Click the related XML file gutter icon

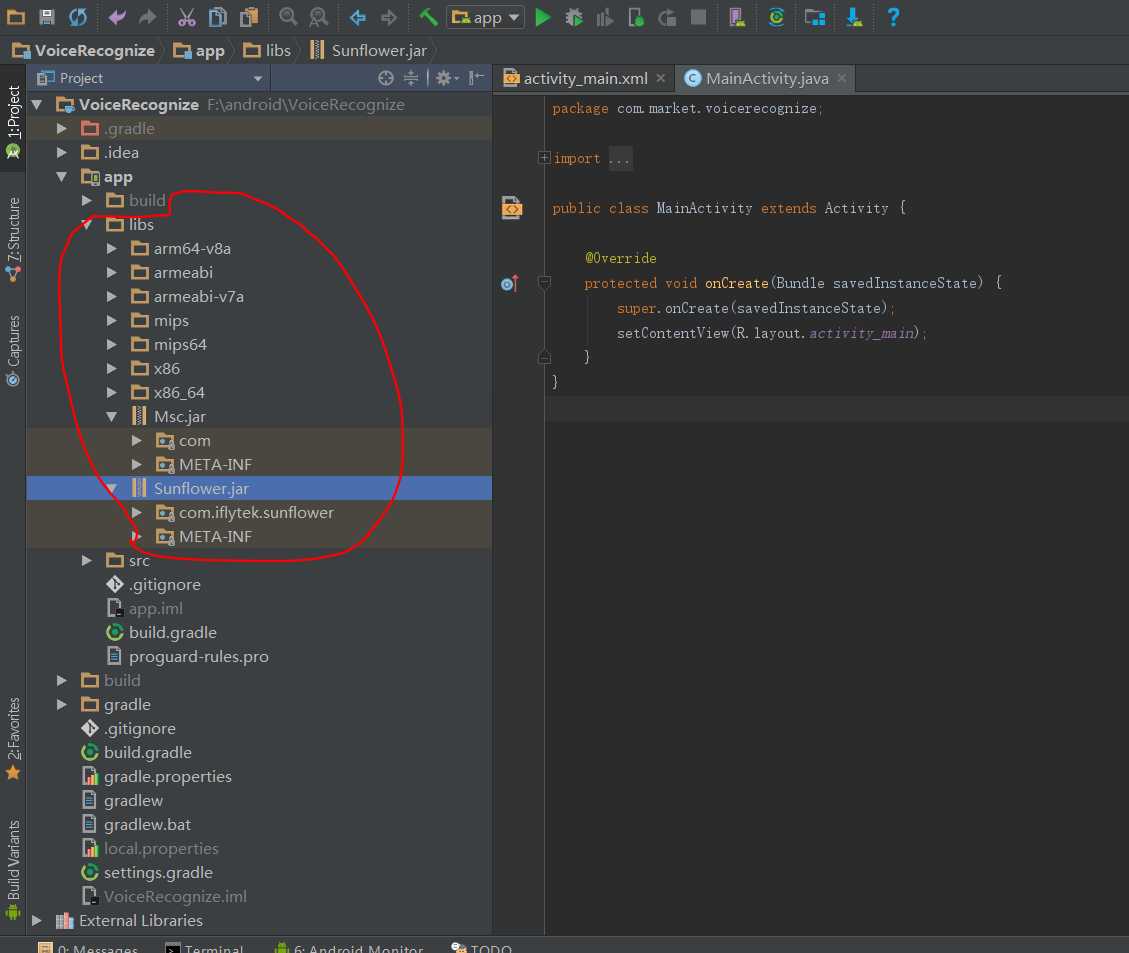(511, 208)
